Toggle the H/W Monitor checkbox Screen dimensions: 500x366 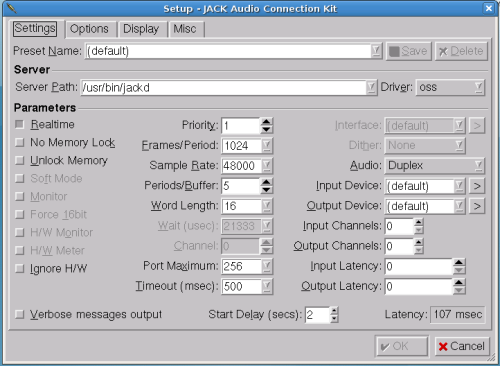[20, 232]
